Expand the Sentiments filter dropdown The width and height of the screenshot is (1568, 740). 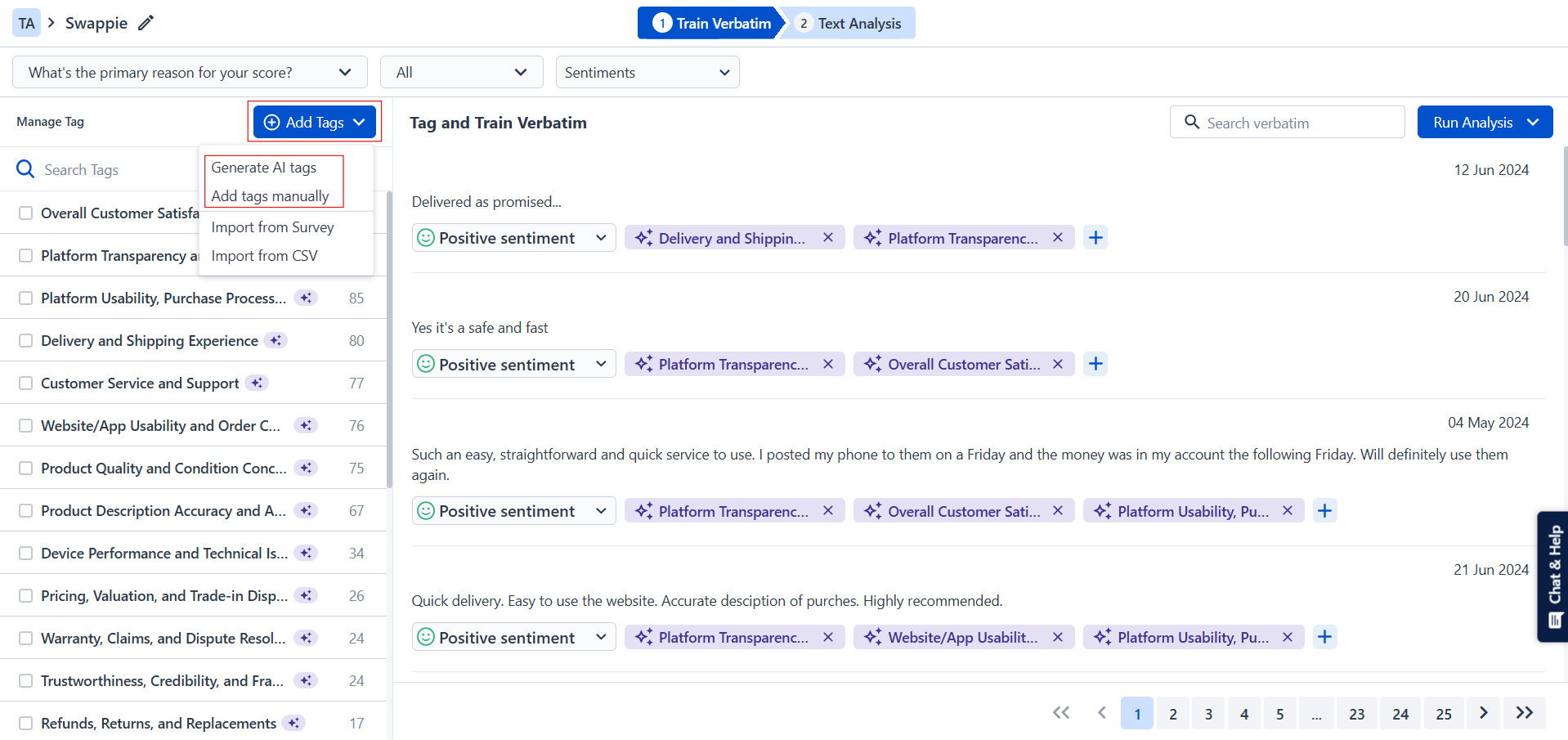coord(647,72)
